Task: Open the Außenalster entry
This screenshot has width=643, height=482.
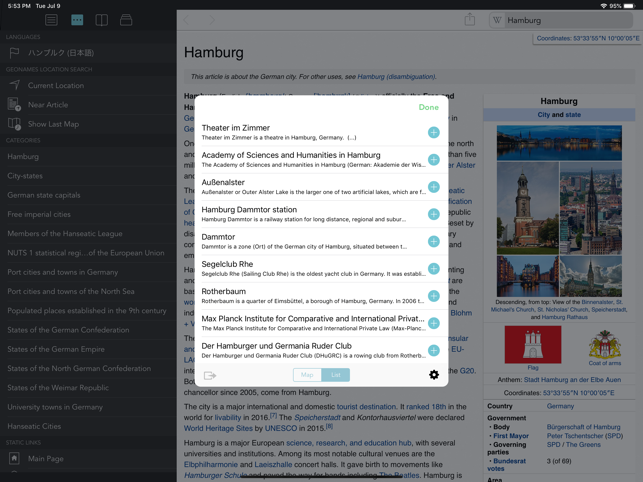Action: [x=313, y=187]
